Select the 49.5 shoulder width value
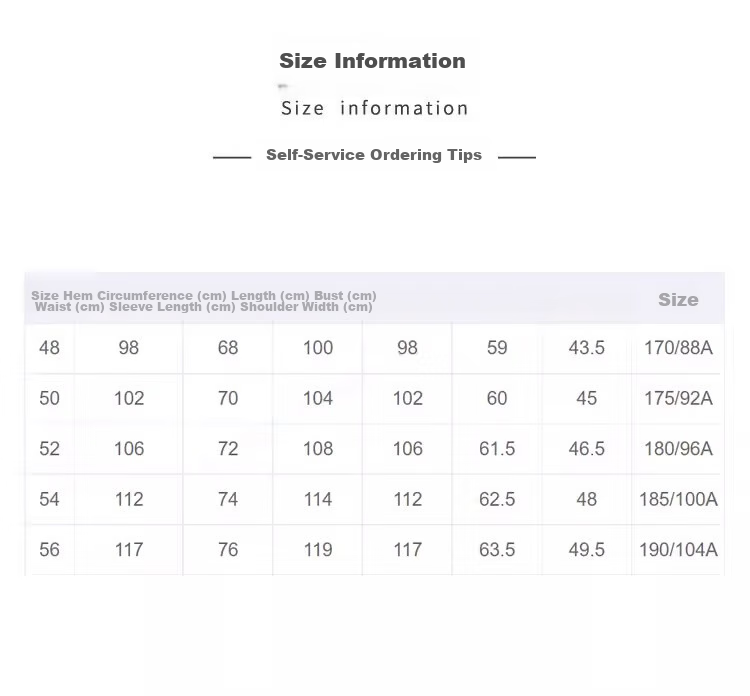 pos(586,550)
